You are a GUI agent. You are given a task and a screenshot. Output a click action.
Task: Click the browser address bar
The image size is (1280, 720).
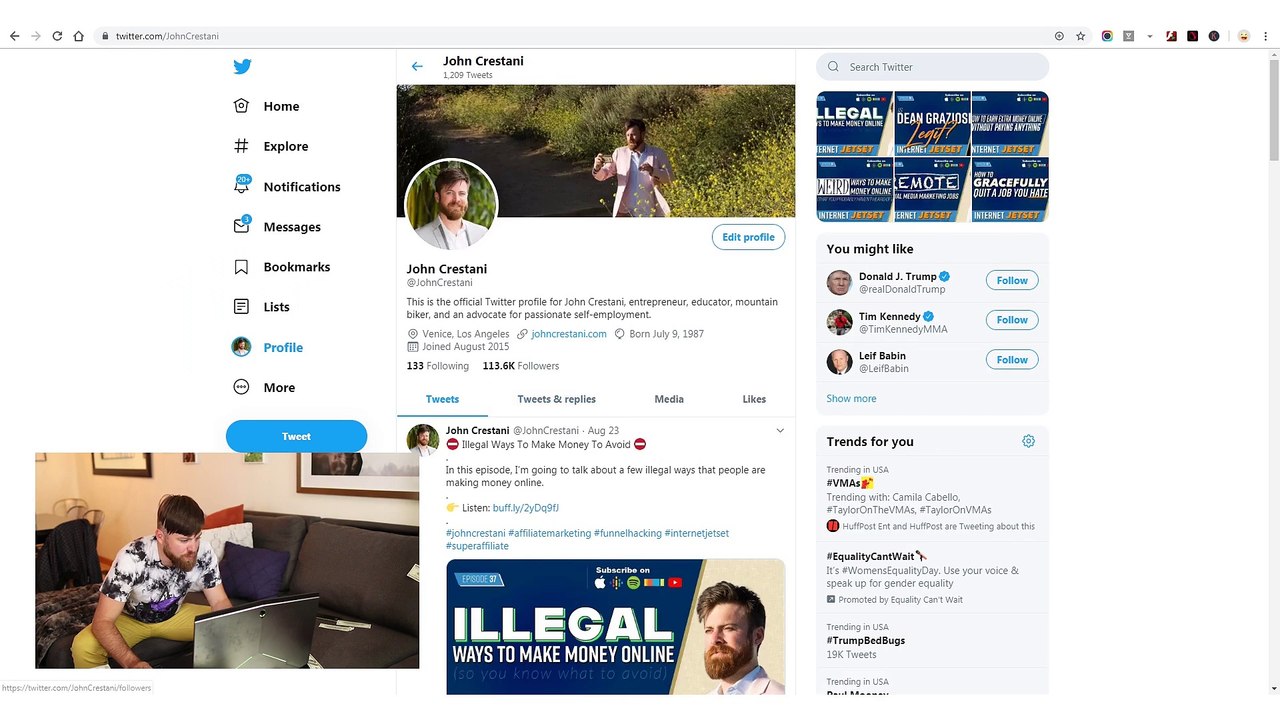point(575,36)
